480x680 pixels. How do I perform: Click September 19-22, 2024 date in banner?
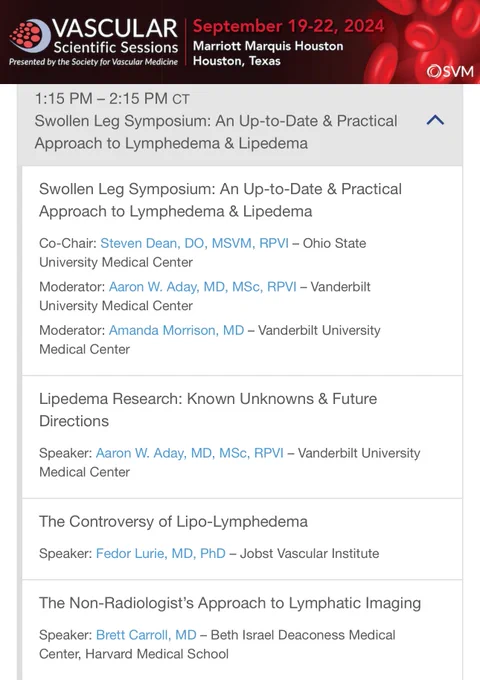point(288,26)
